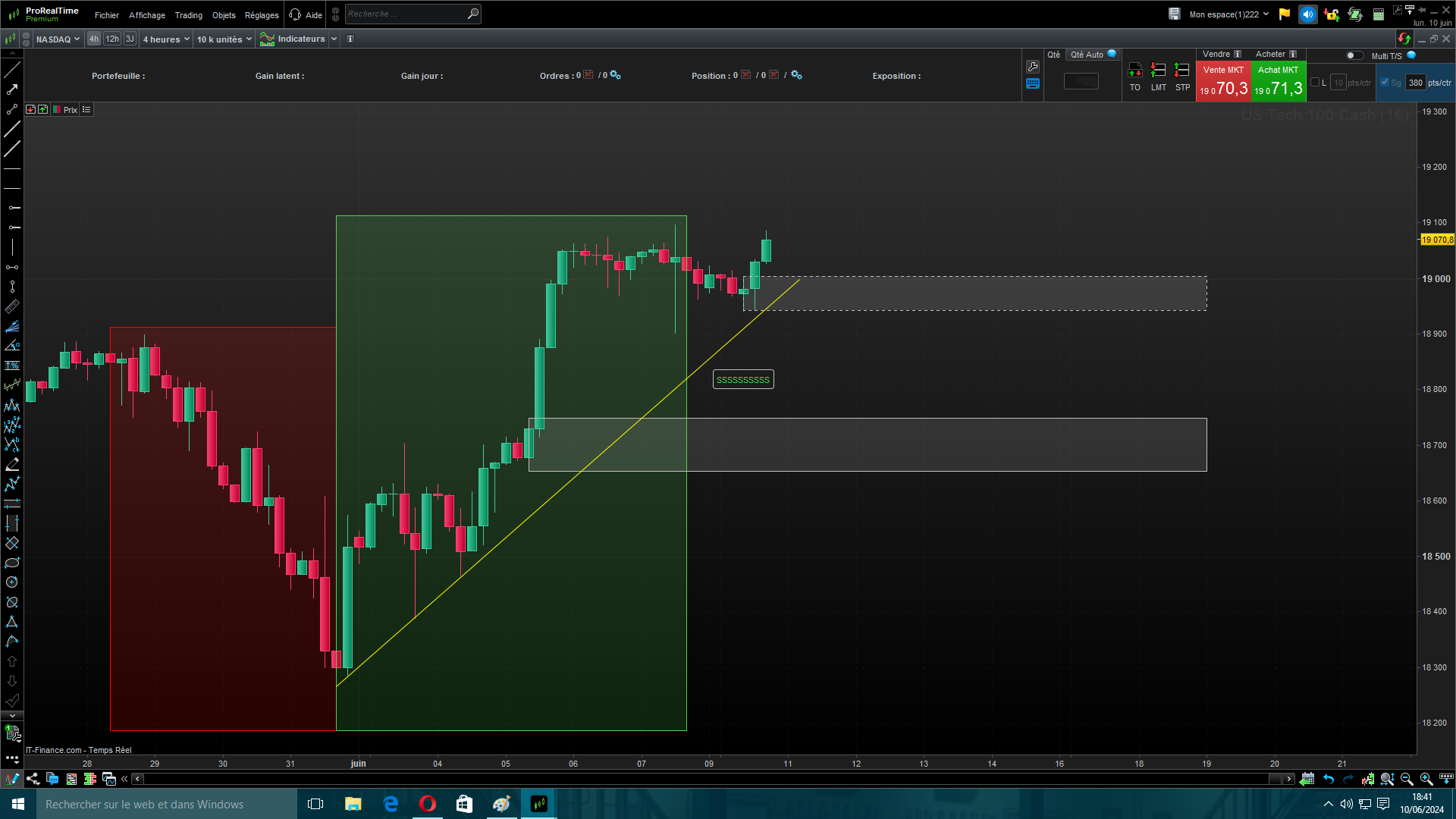Select the arrow line drawing tool
This screenshot has height=819, width=1456.
12,89
